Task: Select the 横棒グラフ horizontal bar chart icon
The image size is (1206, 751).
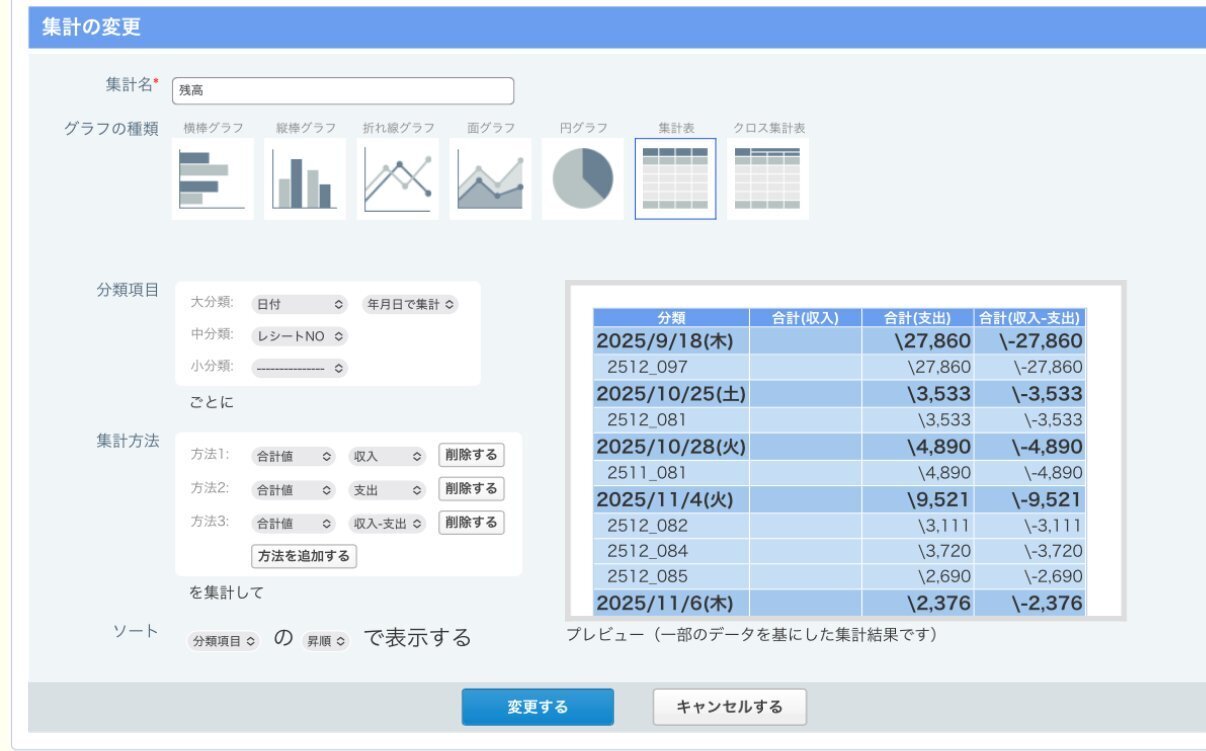Action: [212, 179]
